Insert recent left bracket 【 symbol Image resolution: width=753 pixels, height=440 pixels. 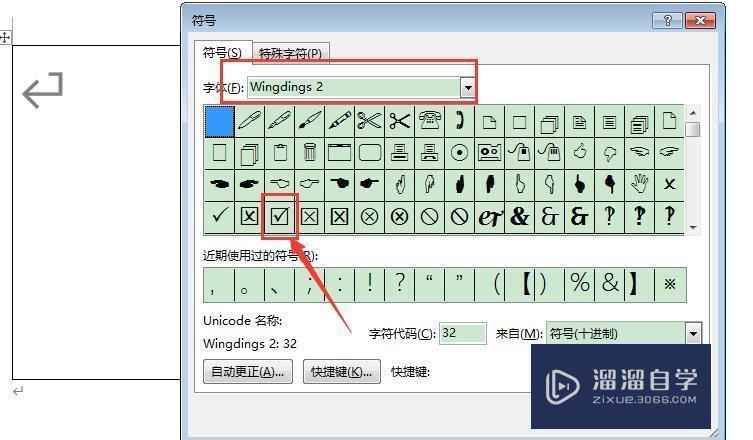coord(520,284)
